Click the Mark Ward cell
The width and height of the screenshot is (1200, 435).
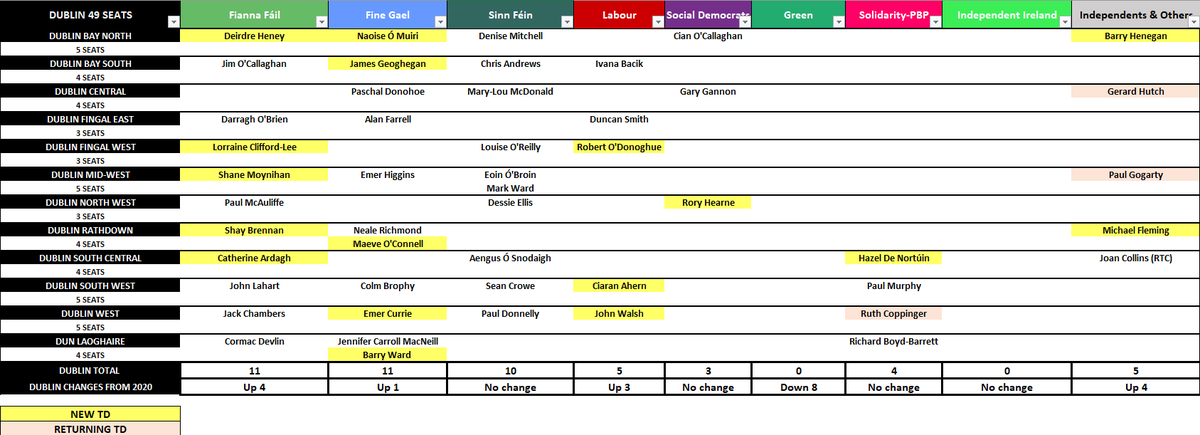coord(511,188)
